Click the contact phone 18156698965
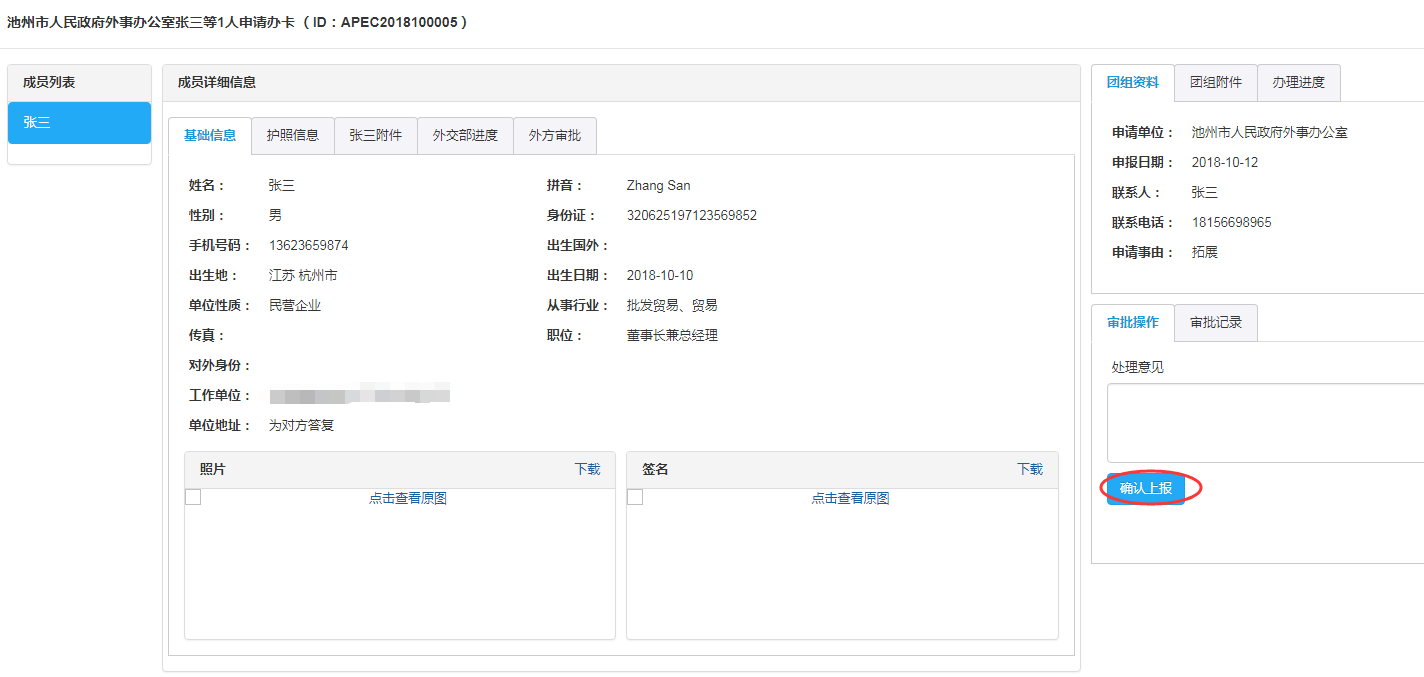This screenshot has width=1424, height=677. tap(1232, 222)
